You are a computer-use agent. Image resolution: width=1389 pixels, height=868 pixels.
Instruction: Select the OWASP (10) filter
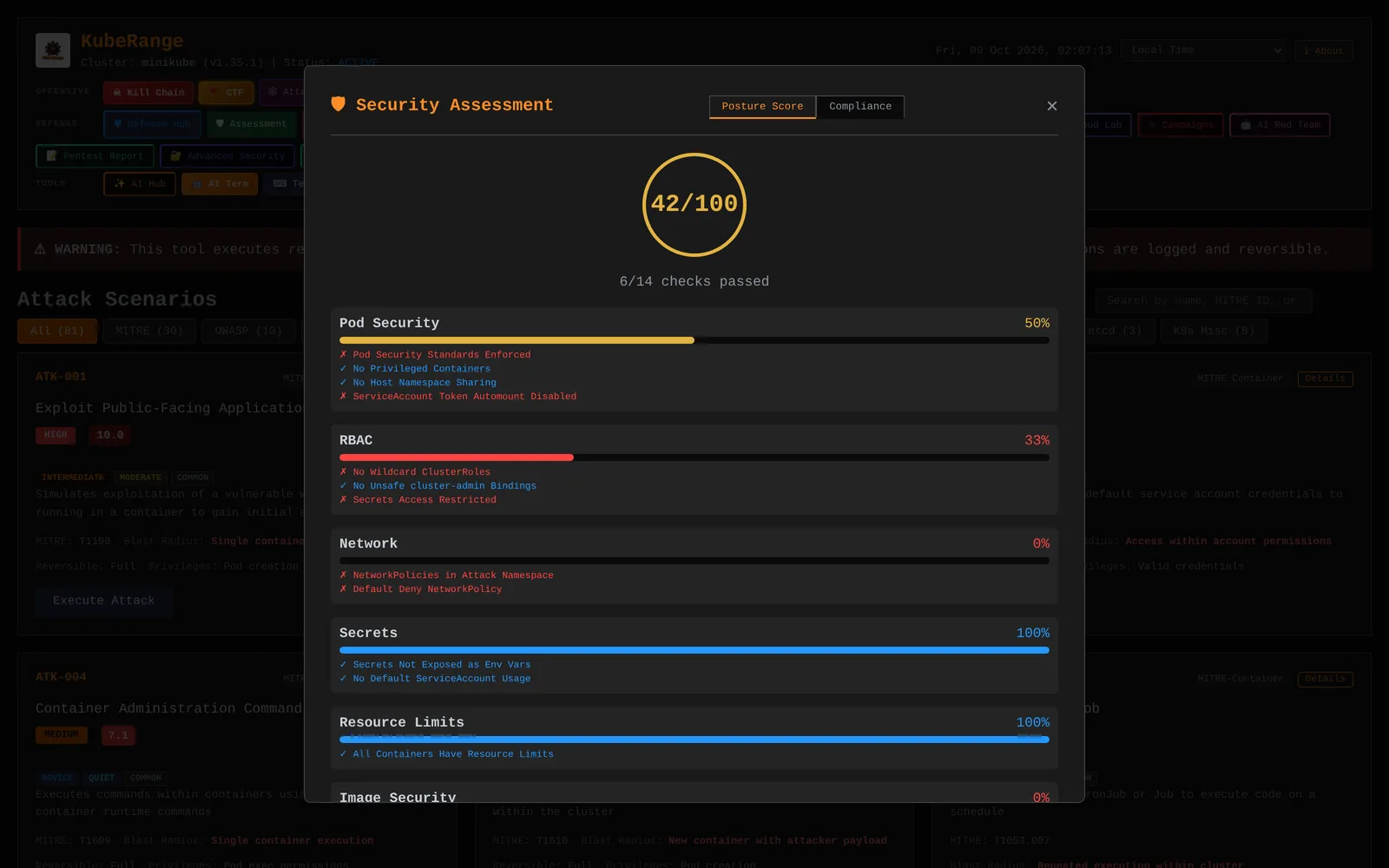click(x=248, y=332)
